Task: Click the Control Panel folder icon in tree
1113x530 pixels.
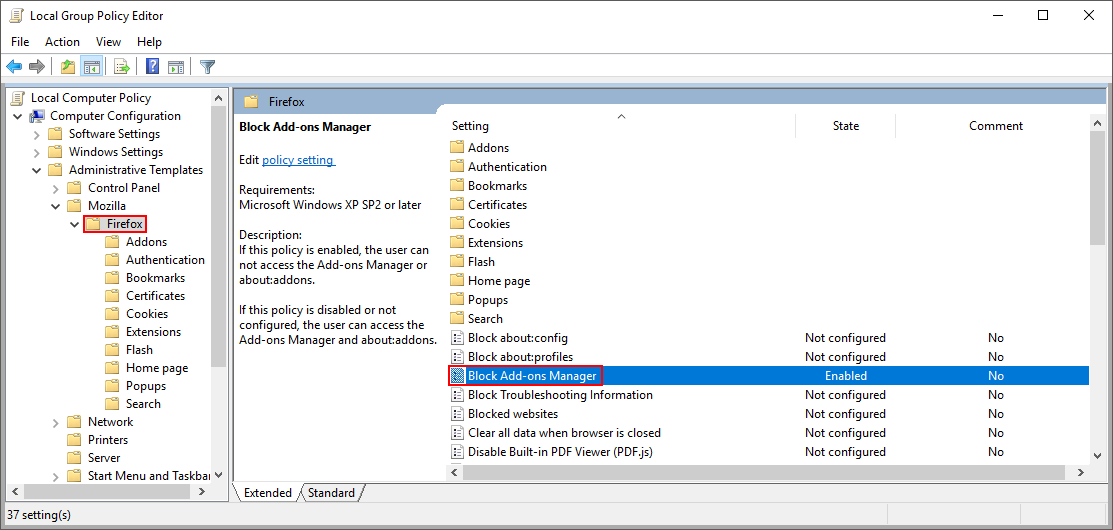Action: coord(75,188)
